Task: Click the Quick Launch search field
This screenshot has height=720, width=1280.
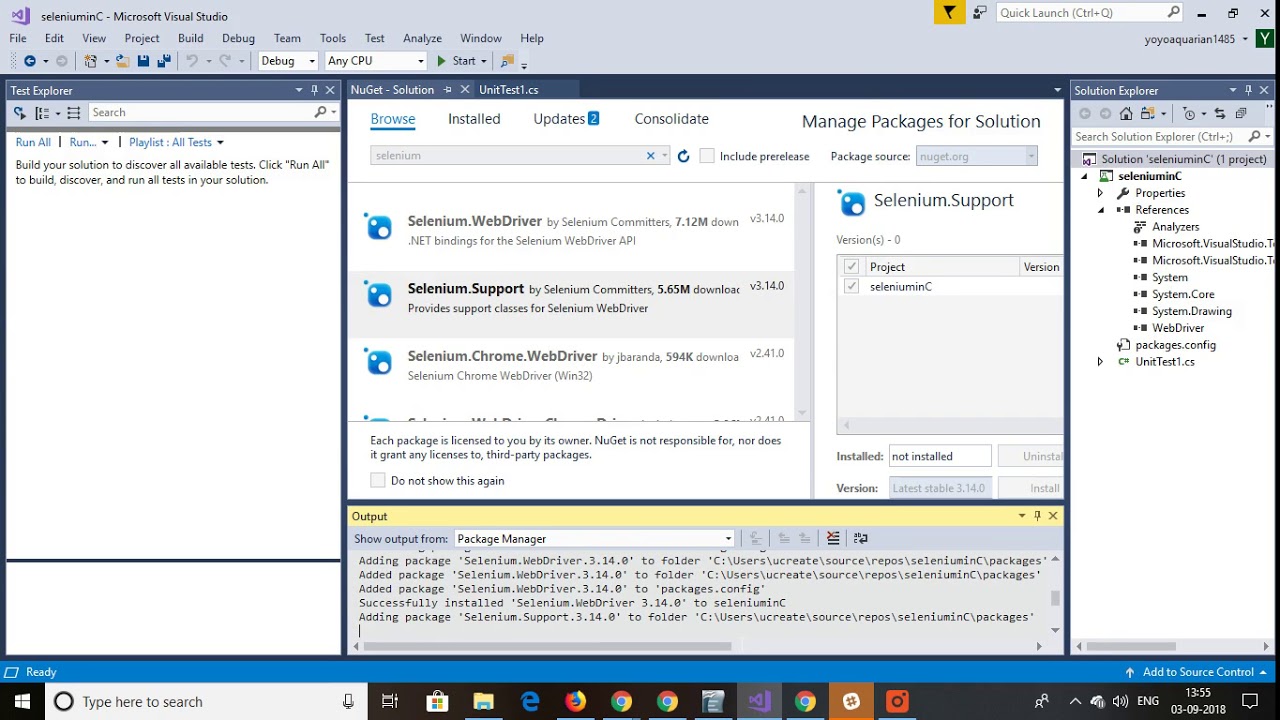Action: (x=1089, y=13)
